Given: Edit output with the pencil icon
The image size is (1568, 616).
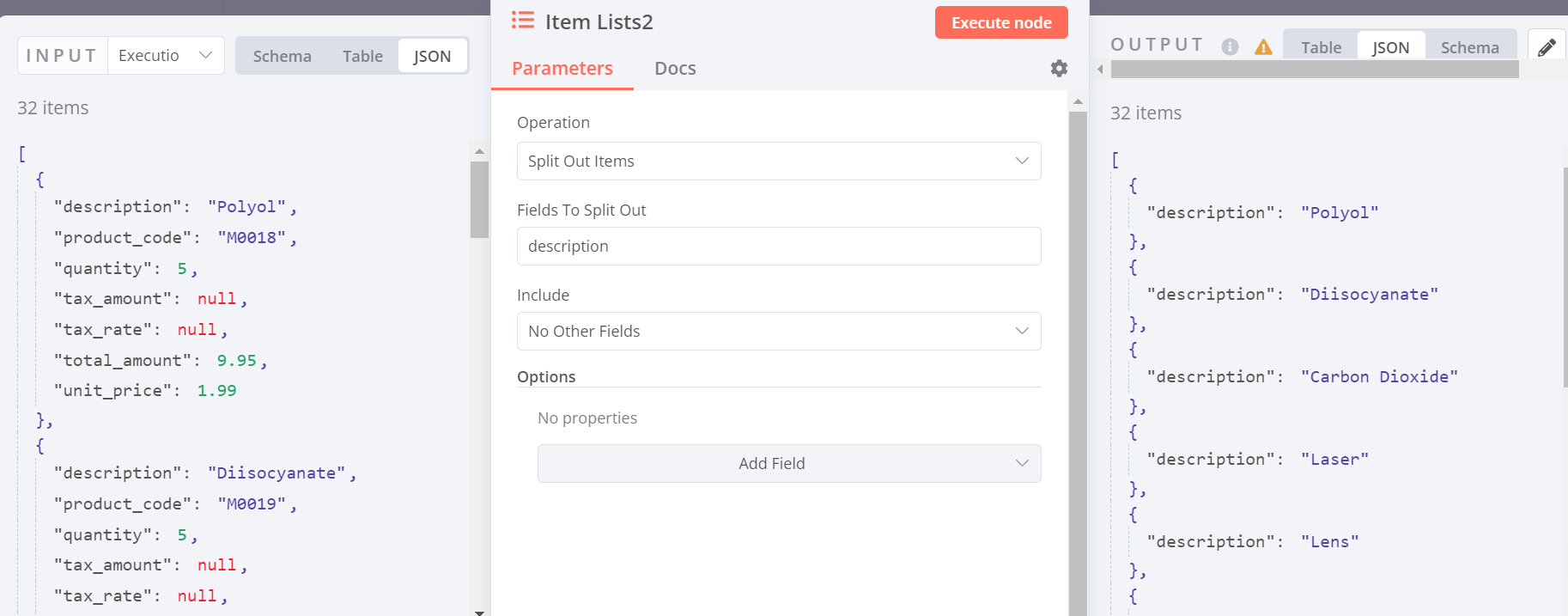Looking at the screenshot, I should point(1547,47).
